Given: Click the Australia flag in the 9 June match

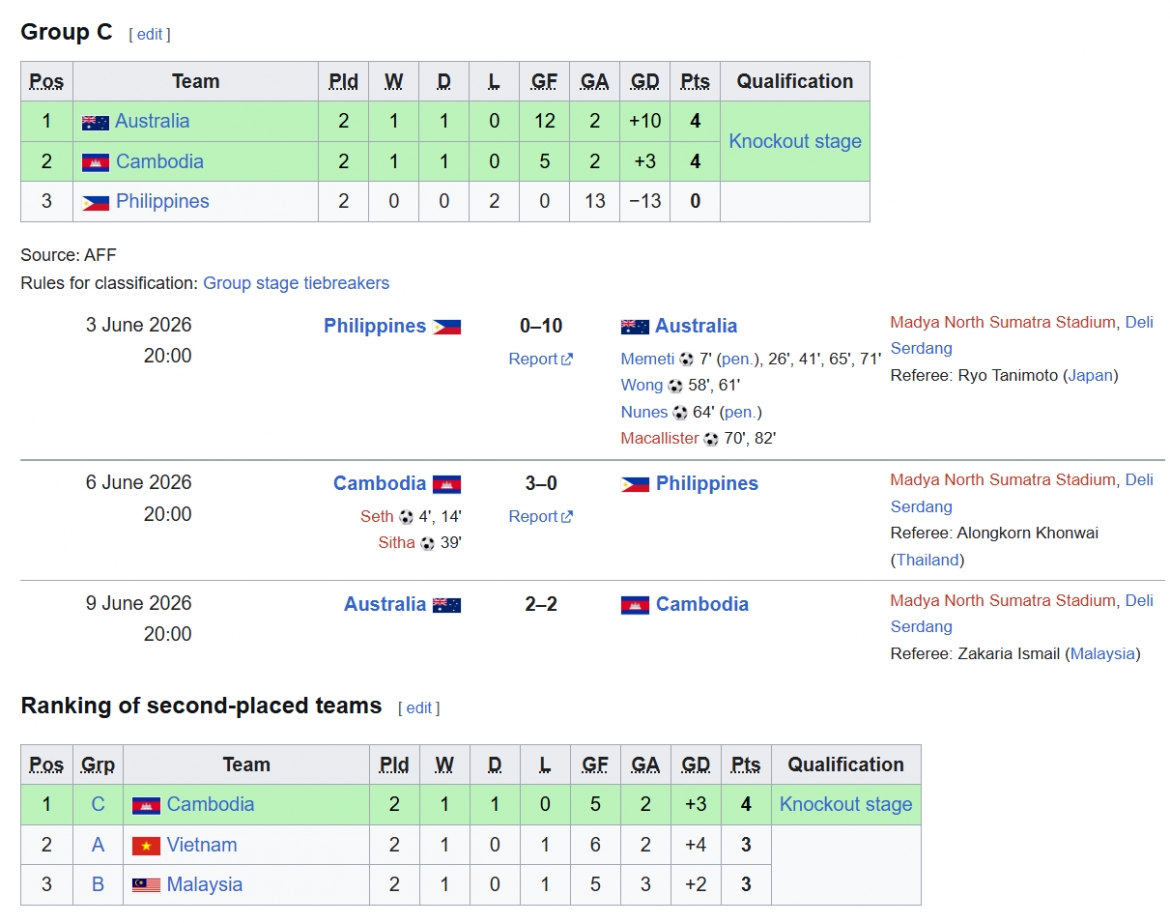Looking at the screenshot, I should click(446, 605).
